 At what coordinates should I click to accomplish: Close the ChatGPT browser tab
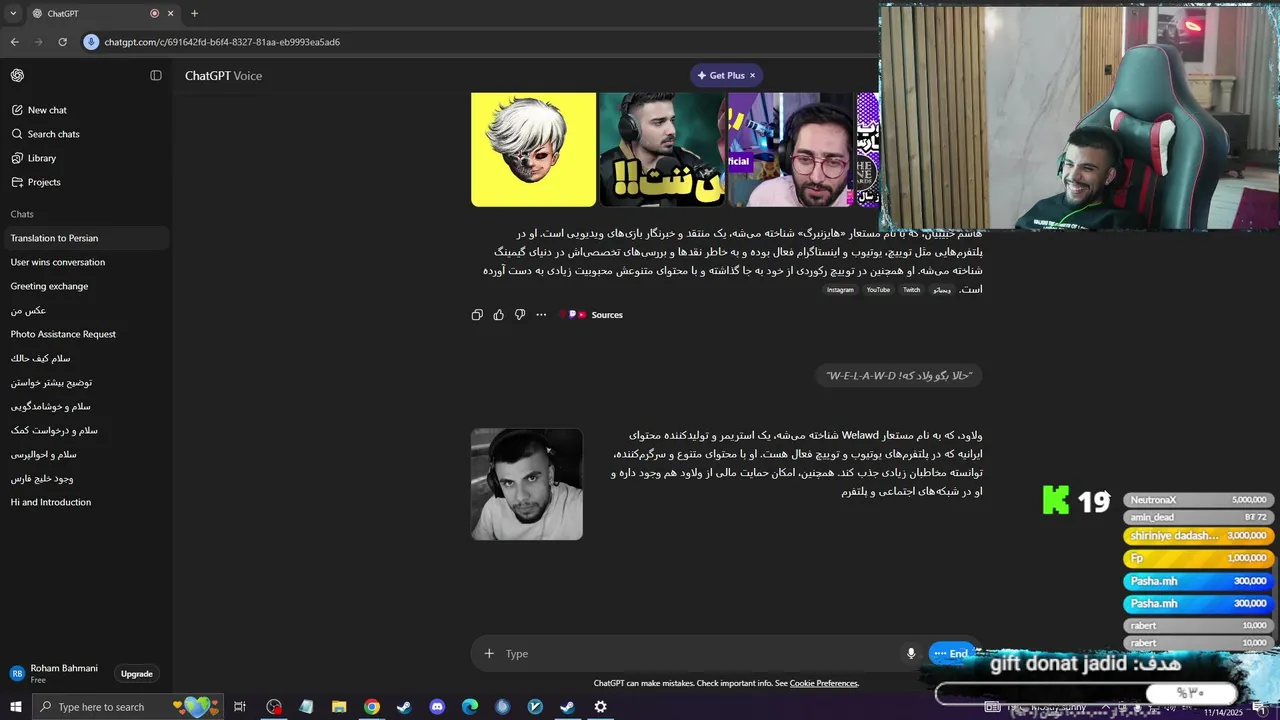[170, 13]
